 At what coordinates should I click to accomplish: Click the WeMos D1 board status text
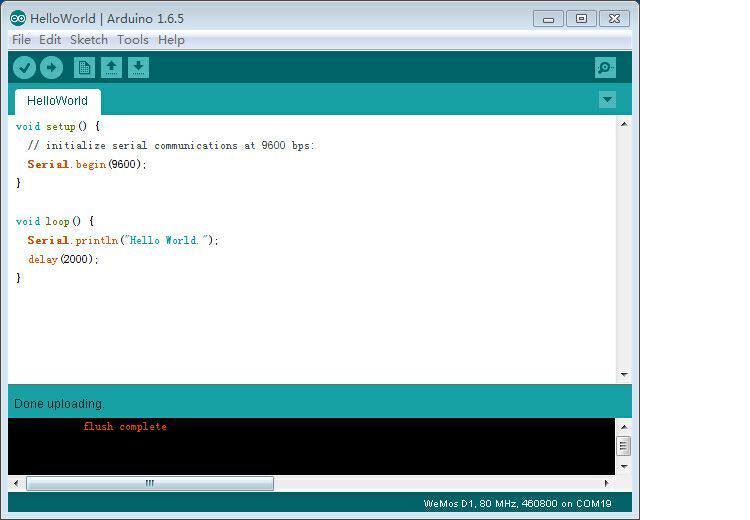[518, 503]
